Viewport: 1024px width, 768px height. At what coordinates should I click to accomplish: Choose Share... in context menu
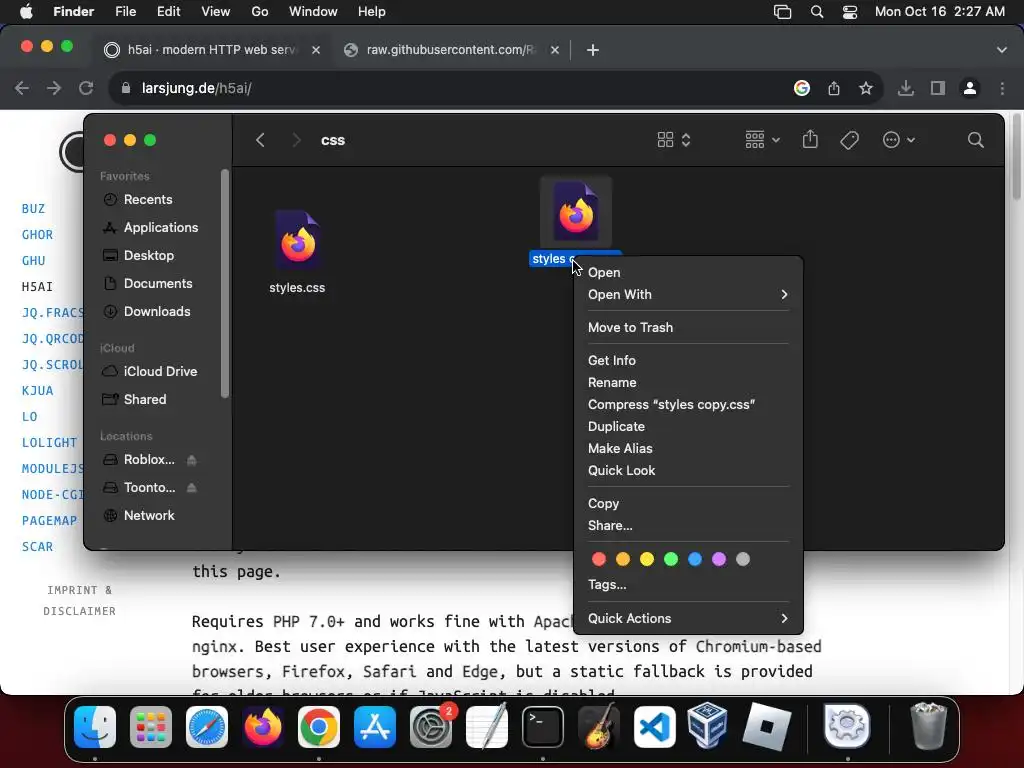point(688,526)
